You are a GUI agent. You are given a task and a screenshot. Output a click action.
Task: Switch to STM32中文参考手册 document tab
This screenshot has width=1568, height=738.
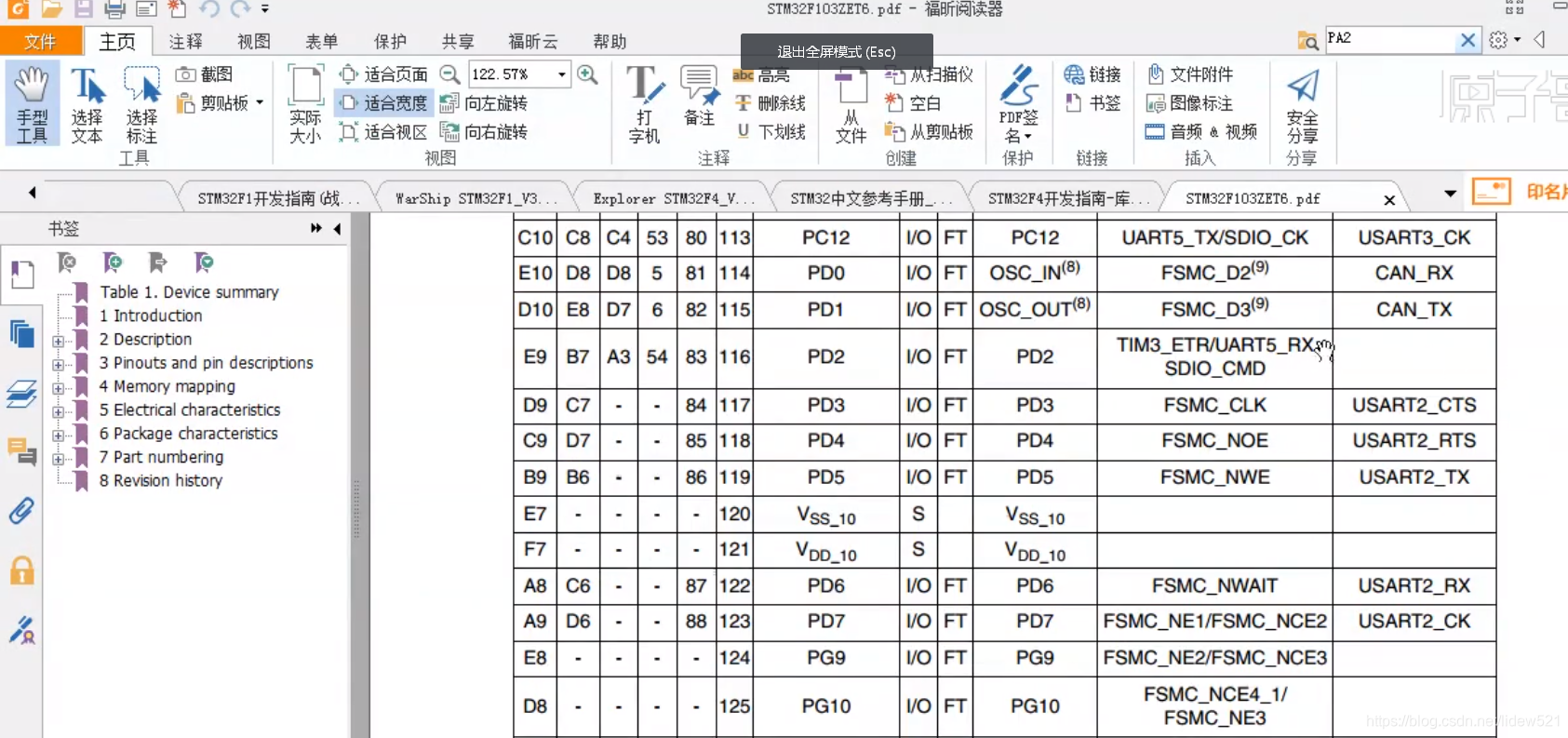[x=871, y=198]
